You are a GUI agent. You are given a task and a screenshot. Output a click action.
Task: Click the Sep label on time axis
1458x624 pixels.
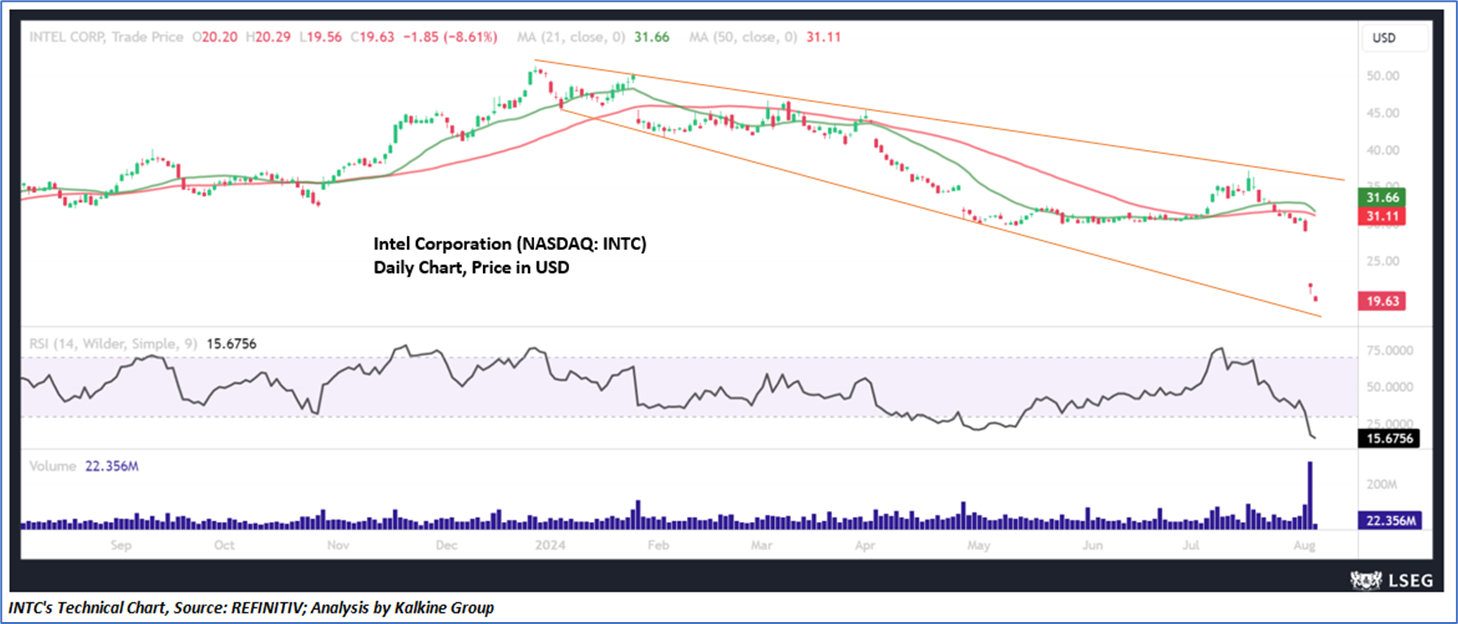120,546
